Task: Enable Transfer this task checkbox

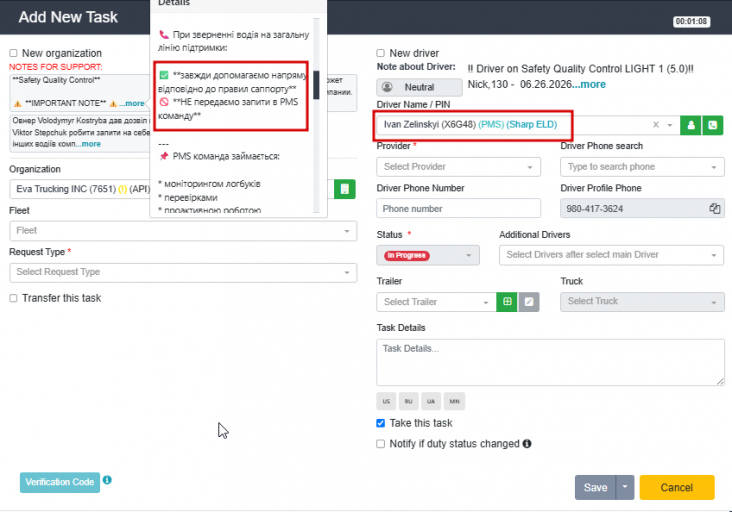Action: click(x=14, y=298)
